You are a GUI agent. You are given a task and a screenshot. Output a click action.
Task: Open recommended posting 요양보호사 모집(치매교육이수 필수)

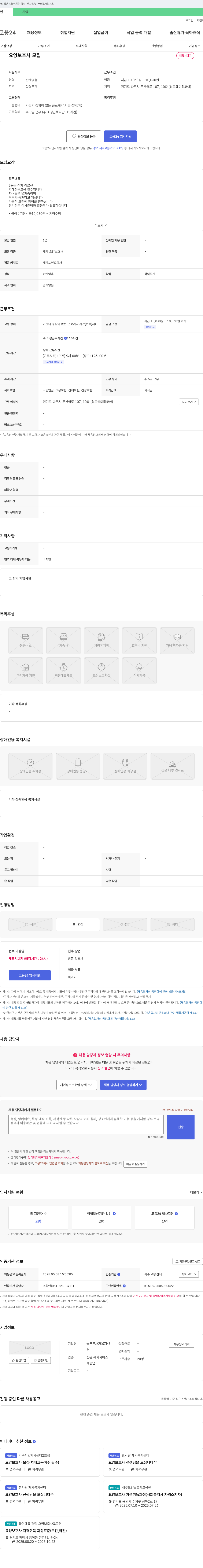pyautogui.click(x=32, y=1462)
